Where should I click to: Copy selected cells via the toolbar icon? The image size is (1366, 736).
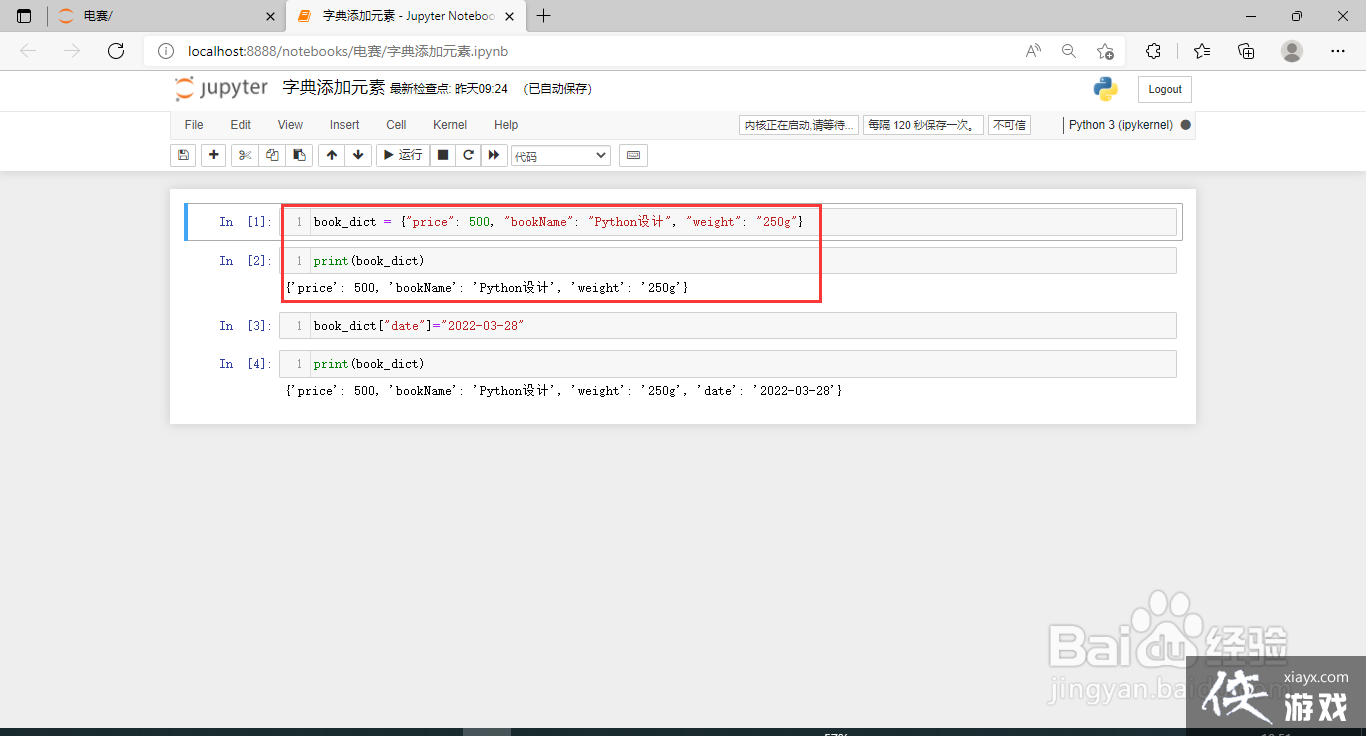tap(272, 155)
